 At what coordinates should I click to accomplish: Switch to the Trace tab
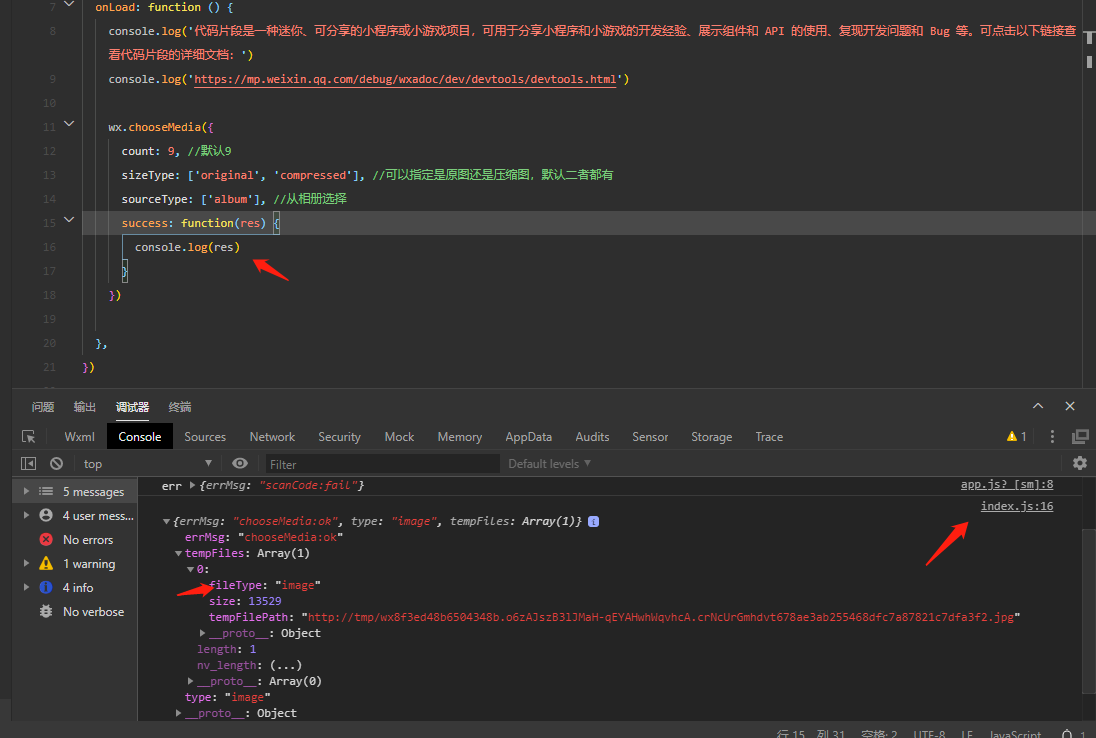point(769,437)
